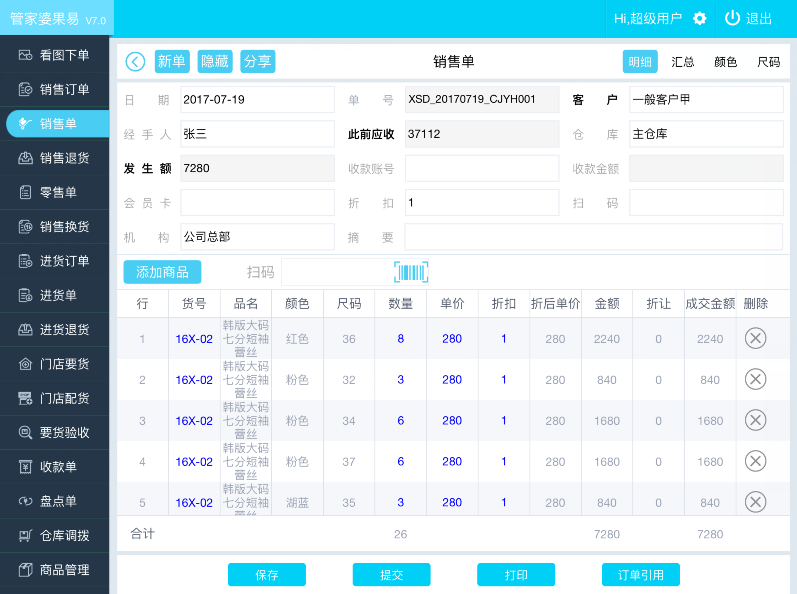Viewport: 797px width, 594px height.
Task: Click the 摘要 input field
Action: [594, 237]
